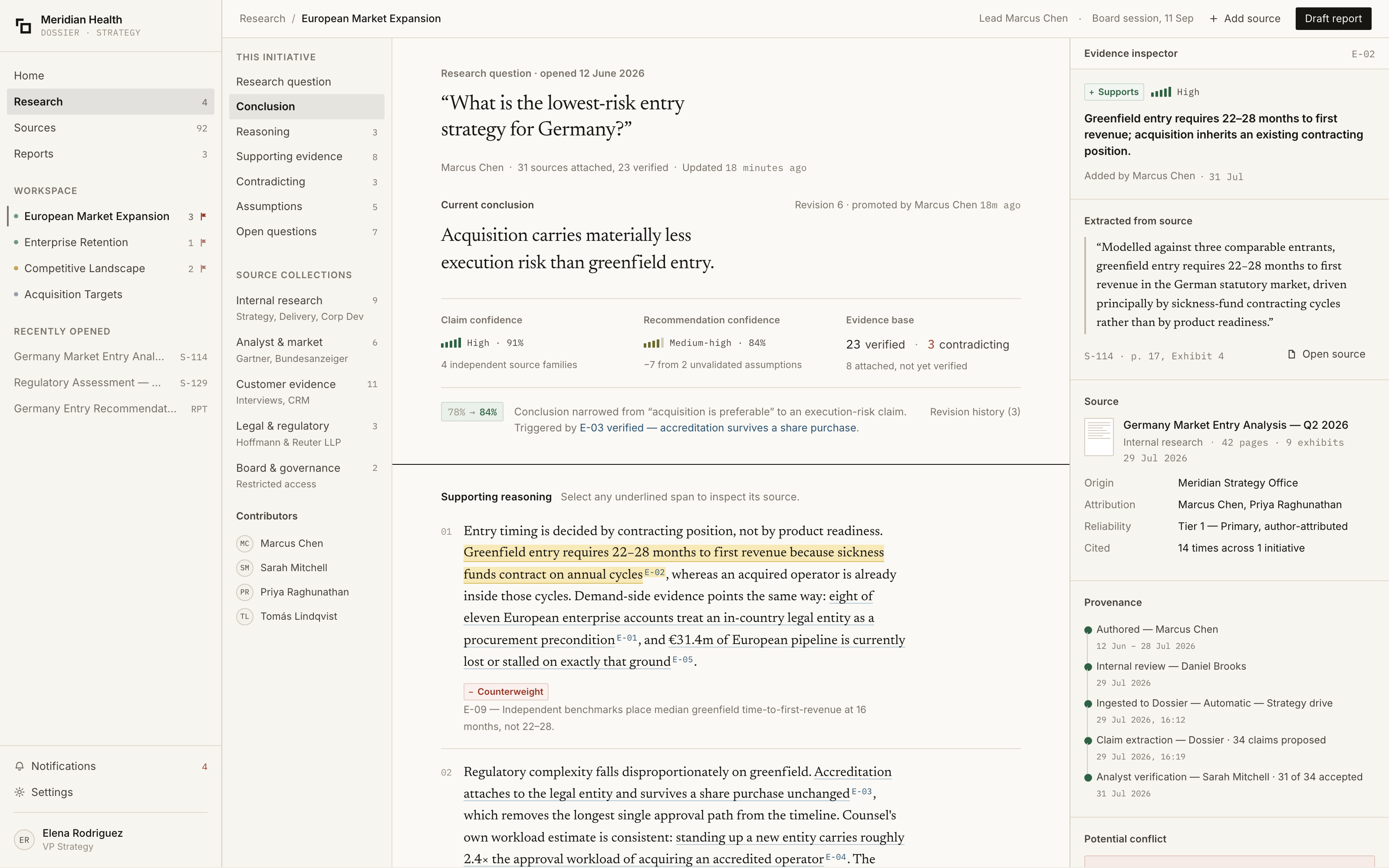
Task: Select the Research question section
Action: click(x=306, y=82)
